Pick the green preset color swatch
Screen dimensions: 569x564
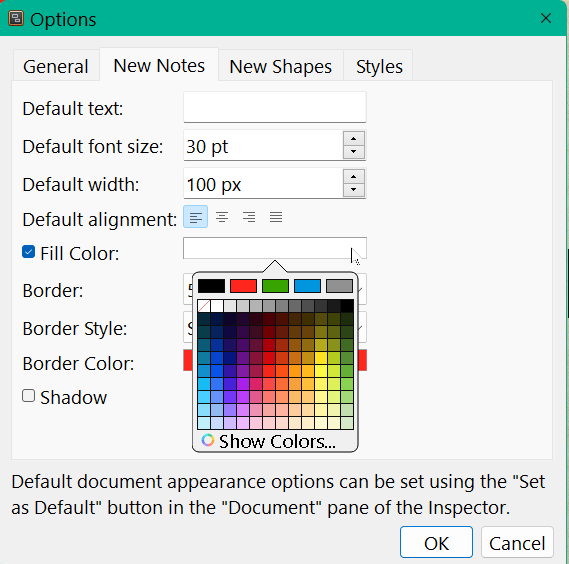click(x=275, y=286)
